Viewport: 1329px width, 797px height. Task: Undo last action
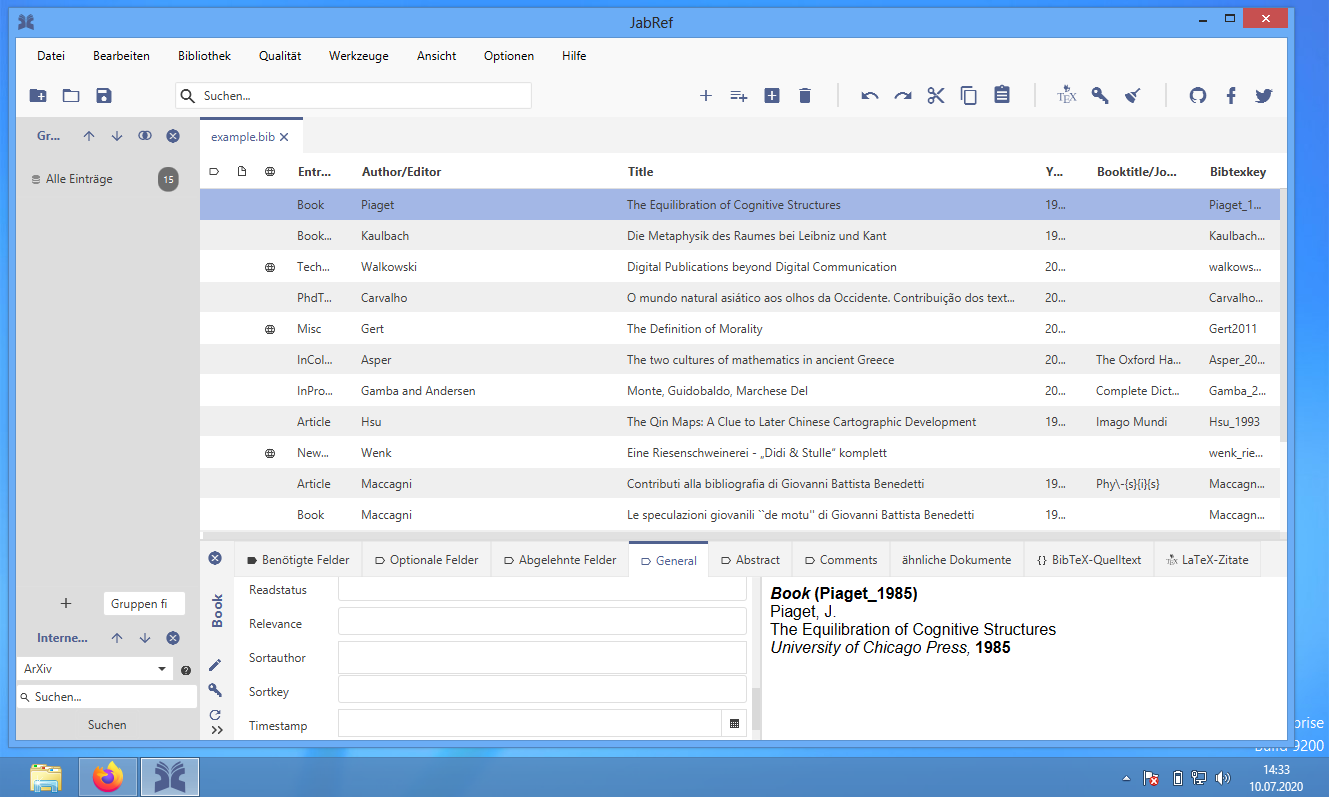click(x=870, y=96)
